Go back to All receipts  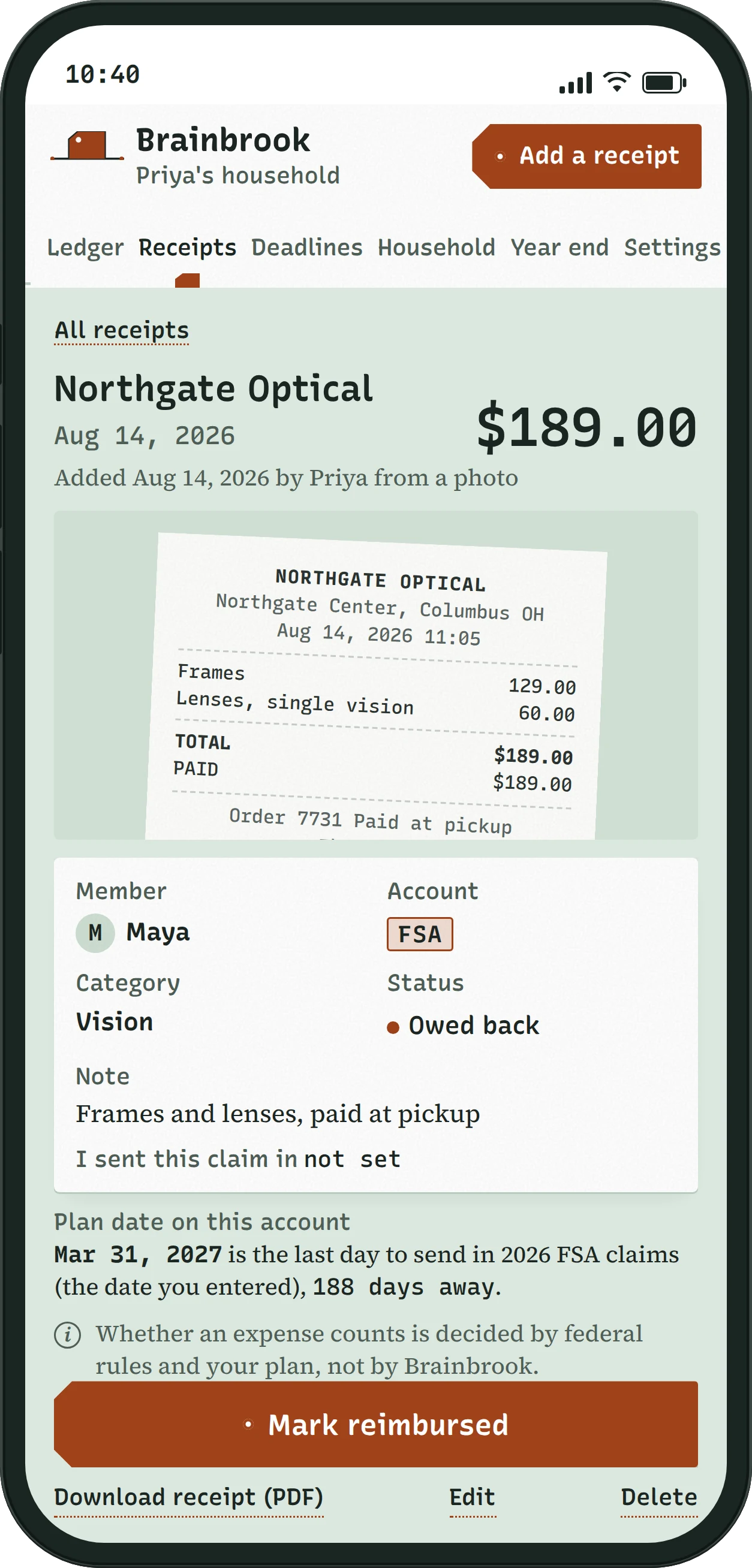tap(121, 330)
